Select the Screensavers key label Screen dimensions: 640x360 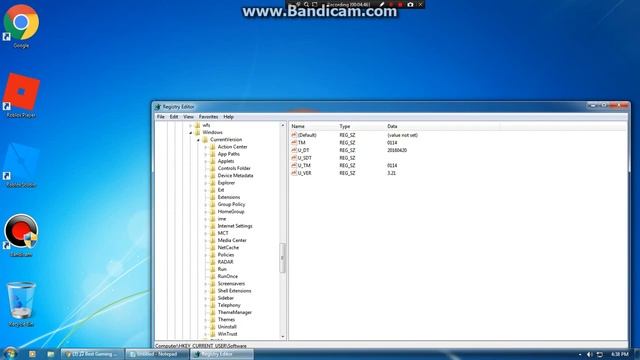coord(231,284)
